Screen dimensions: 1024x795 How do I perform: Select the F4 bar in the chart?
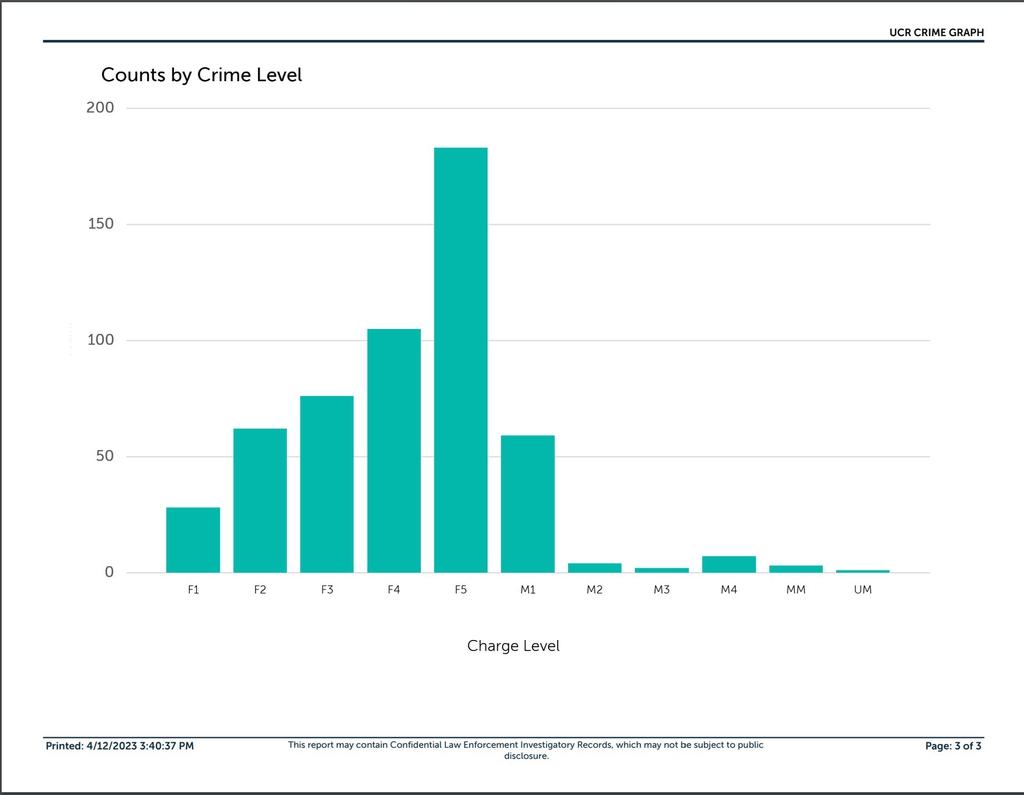coord(394,450)
